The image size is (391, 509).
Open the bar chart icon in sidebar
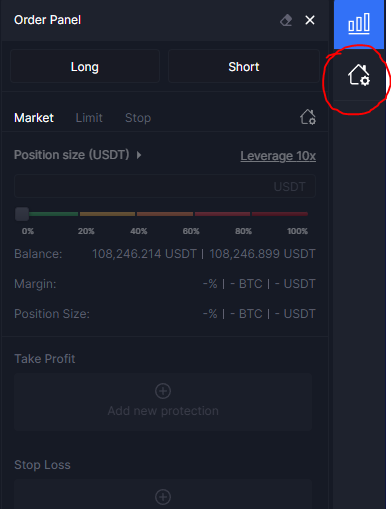tap(359, 24)
